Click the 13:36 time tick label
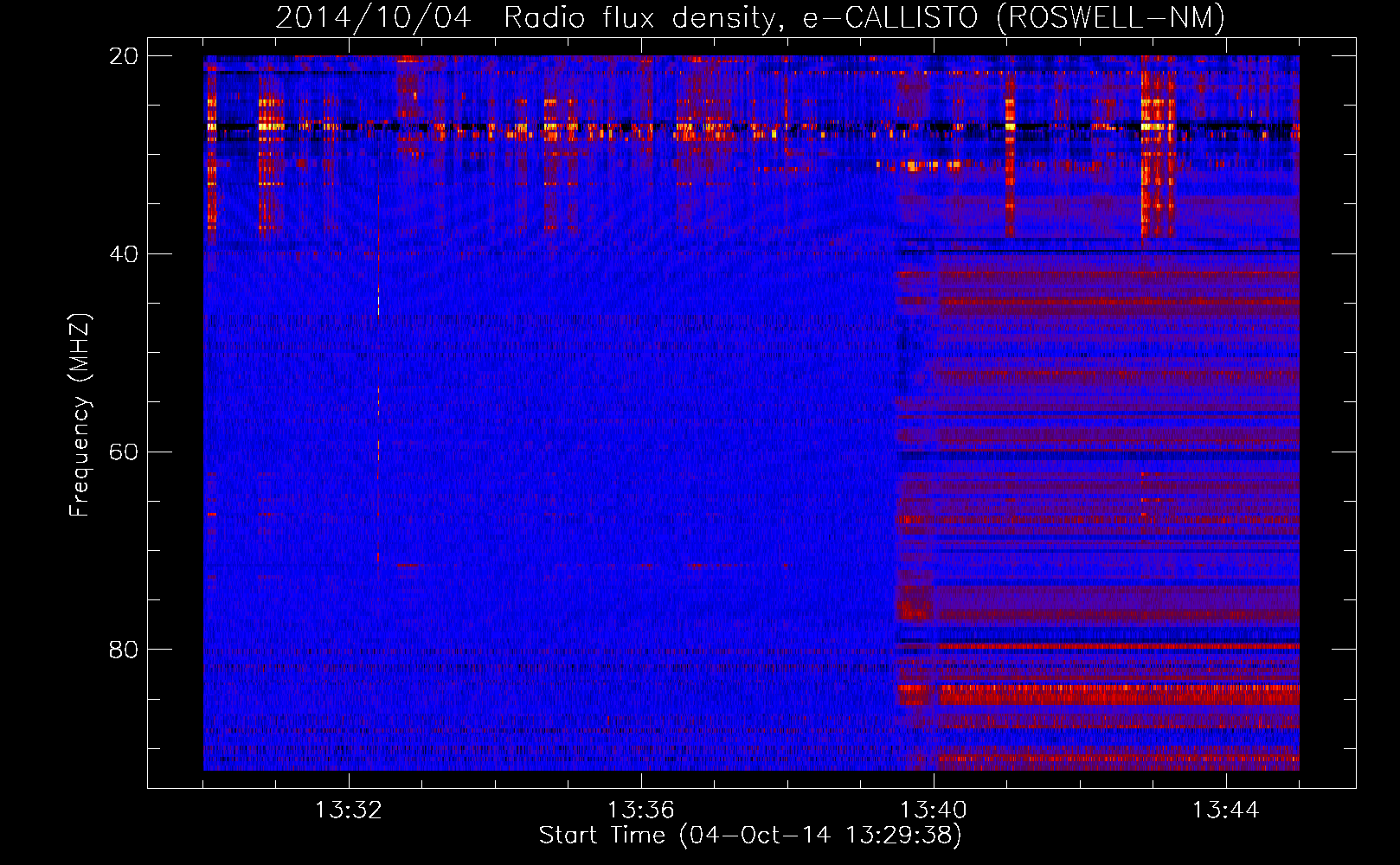Screen dimensions: 1400x865 click(x=641, y=811)
